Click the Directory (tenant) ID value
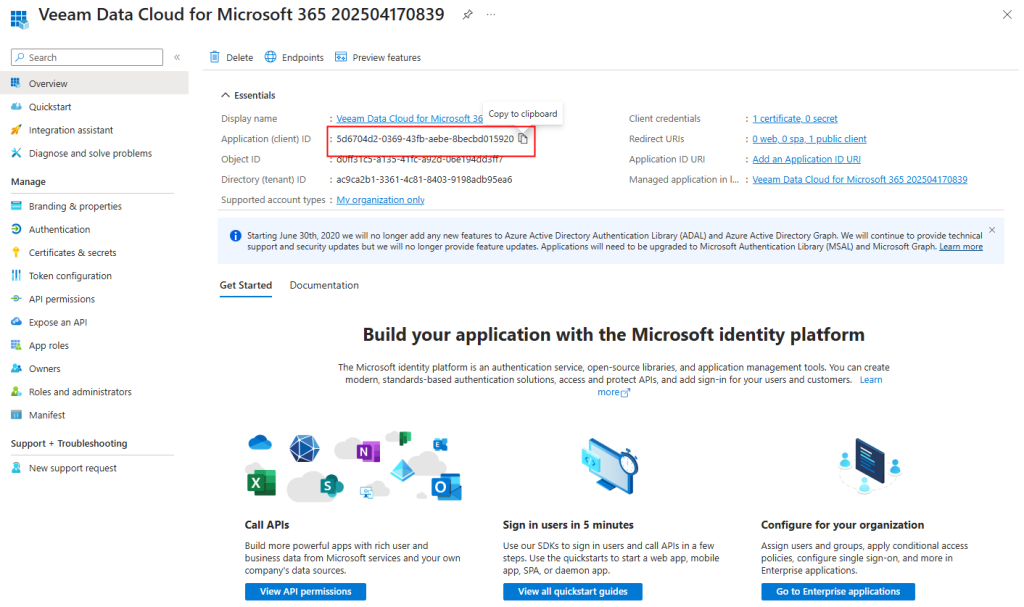 pyautogui.click(x=424, y=180)
